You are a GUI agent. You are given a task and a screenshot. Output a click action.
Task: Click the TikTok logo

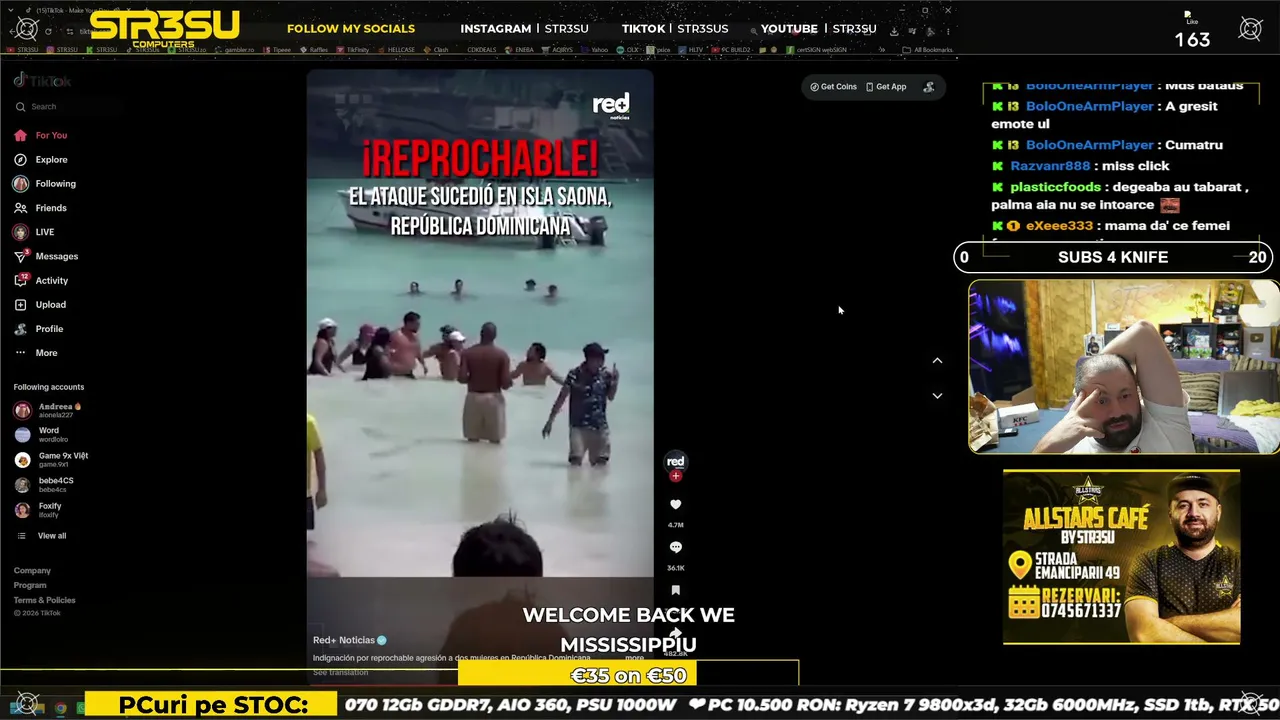tap(42, 81)
